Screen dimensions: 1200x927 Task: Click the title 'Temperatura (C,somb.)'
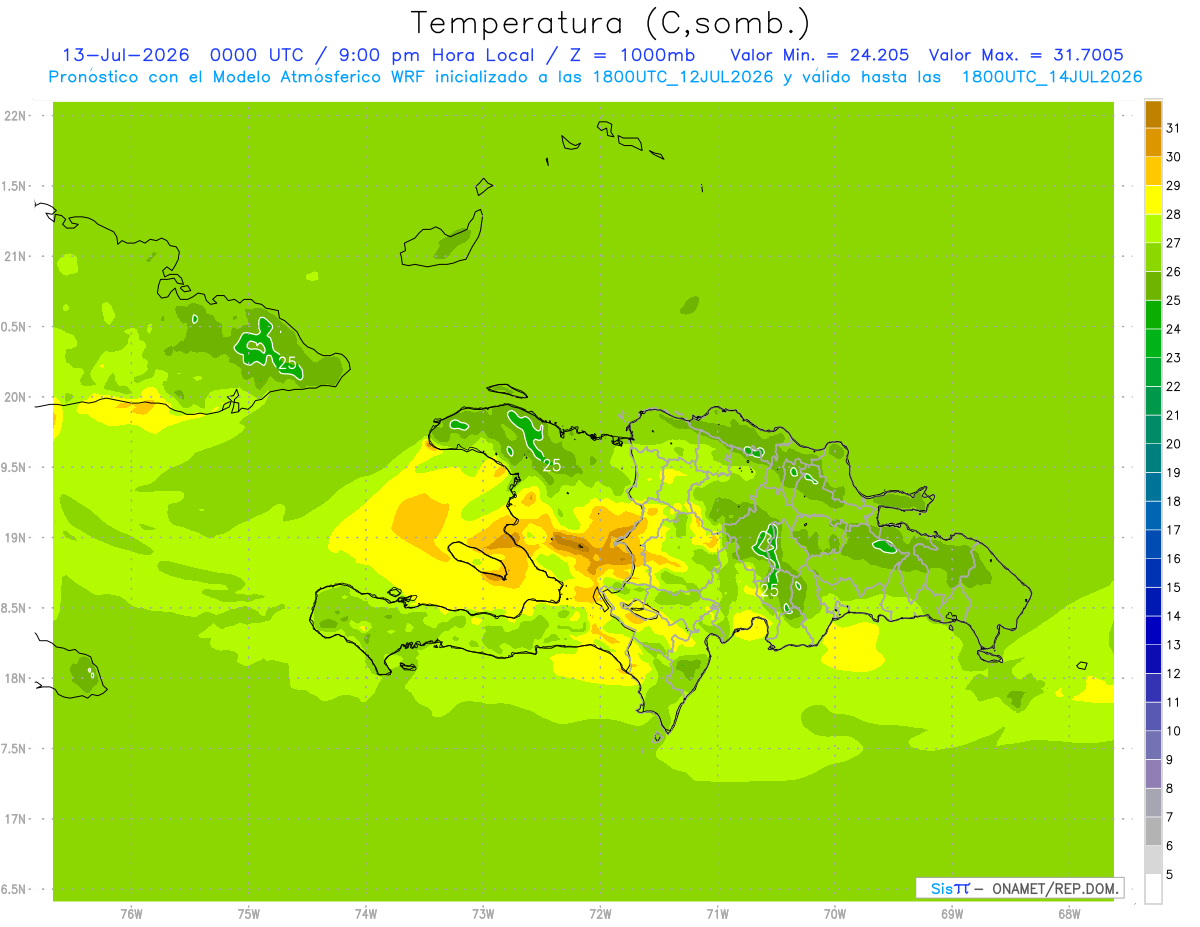[611, 23]
